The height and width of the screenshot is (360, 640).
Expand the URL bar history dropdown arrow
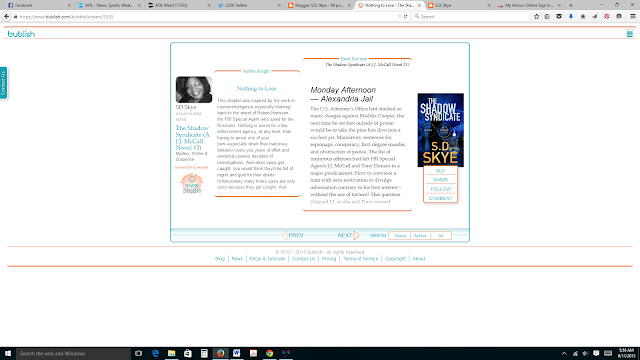coord(399,16)
